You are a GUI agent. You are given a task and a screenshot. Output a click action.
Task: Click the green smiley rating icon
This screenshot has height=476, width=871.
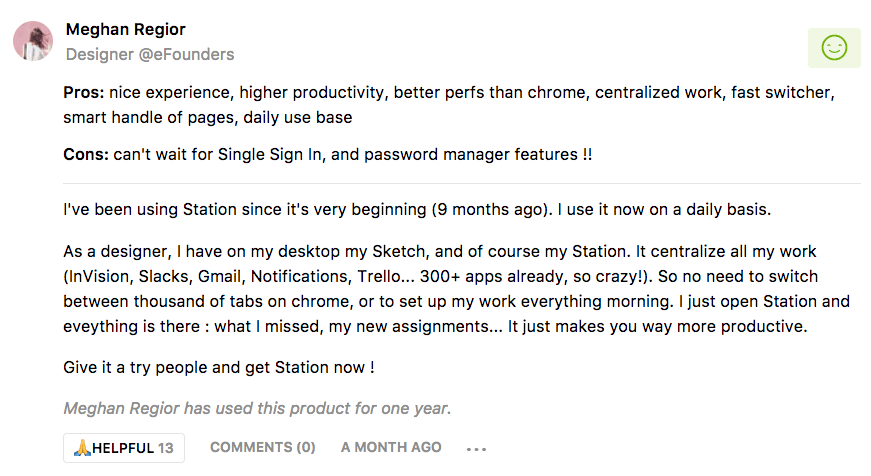pos(834,47)
